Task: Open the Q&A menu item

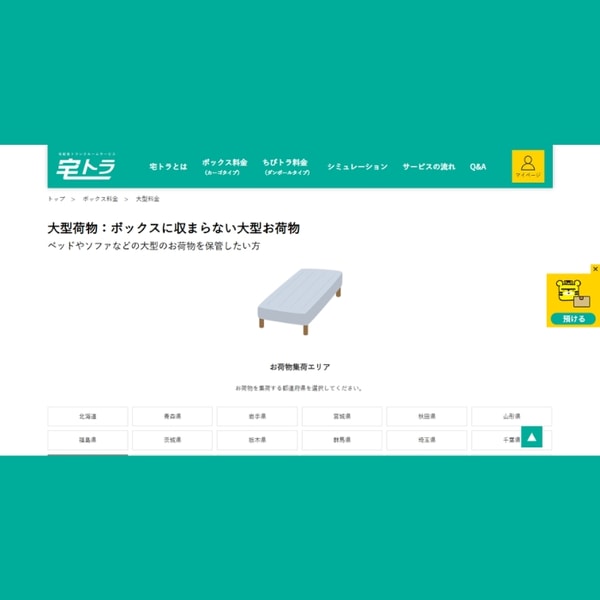Action: [x=478, y=167]
